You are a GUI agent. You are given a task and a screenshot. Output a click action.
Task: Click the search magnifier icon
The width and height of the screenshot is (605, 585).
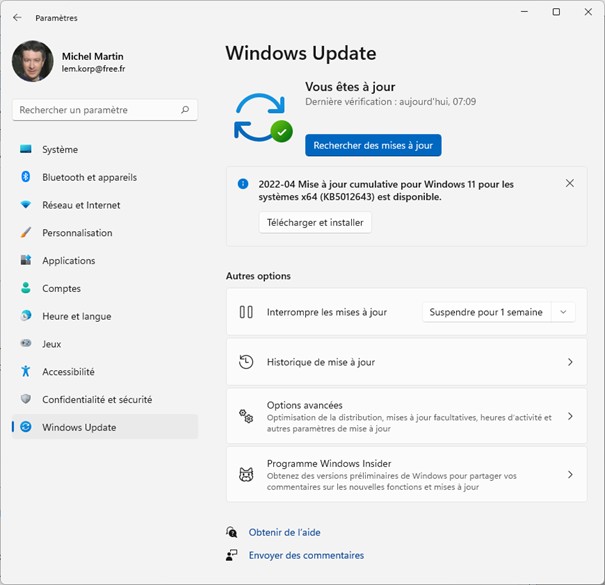click(x=185, y=110)
